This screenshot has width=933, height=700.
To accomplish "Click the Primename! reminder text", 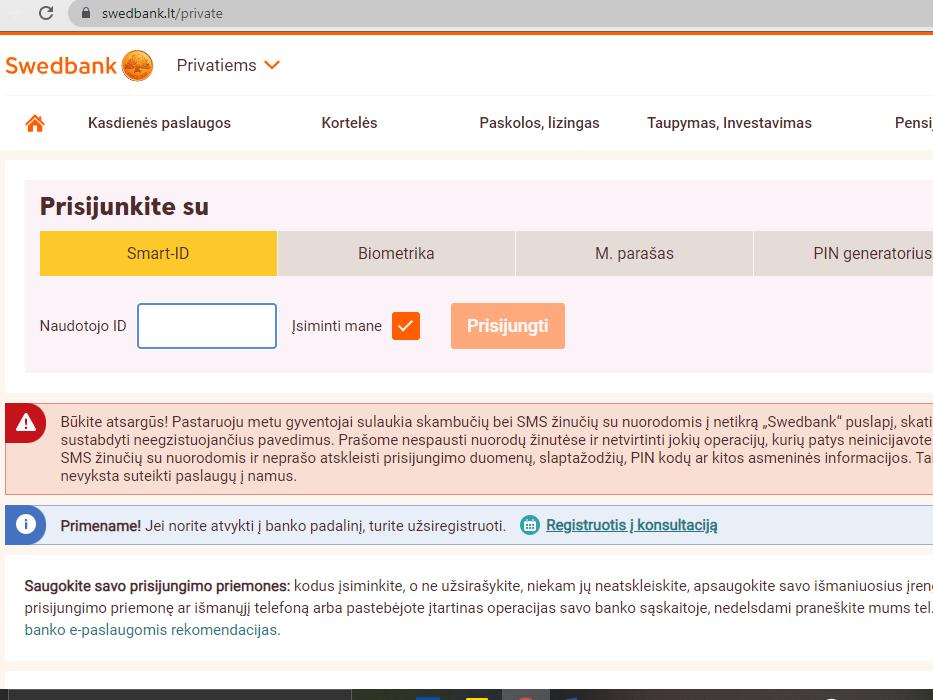I will pos(101,526).
